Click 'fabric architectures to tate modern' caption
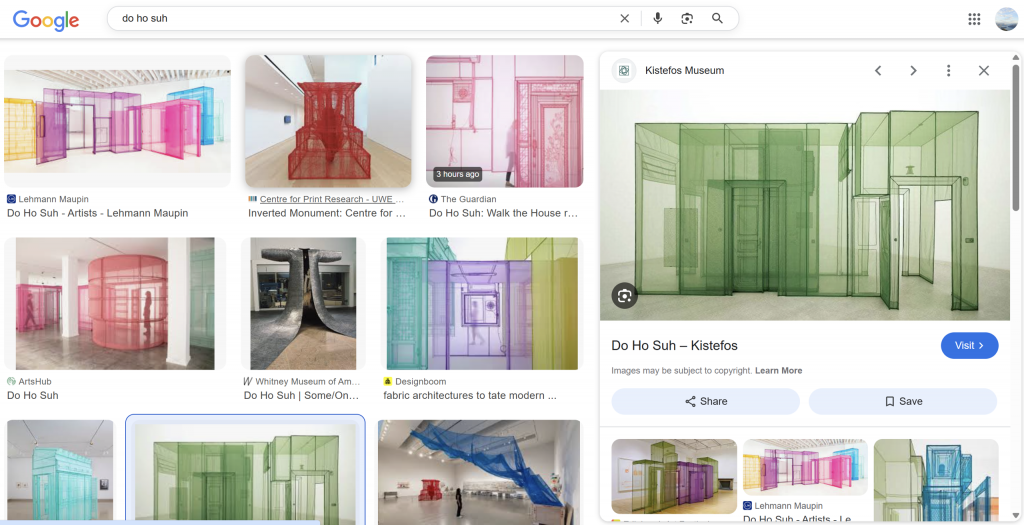 coord(470,395)
